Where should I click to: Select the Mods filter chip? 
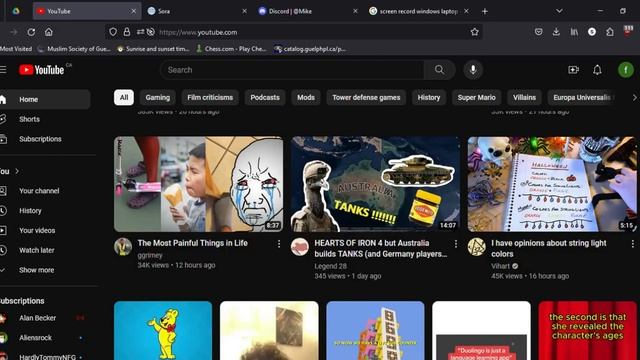pos(306,98)
